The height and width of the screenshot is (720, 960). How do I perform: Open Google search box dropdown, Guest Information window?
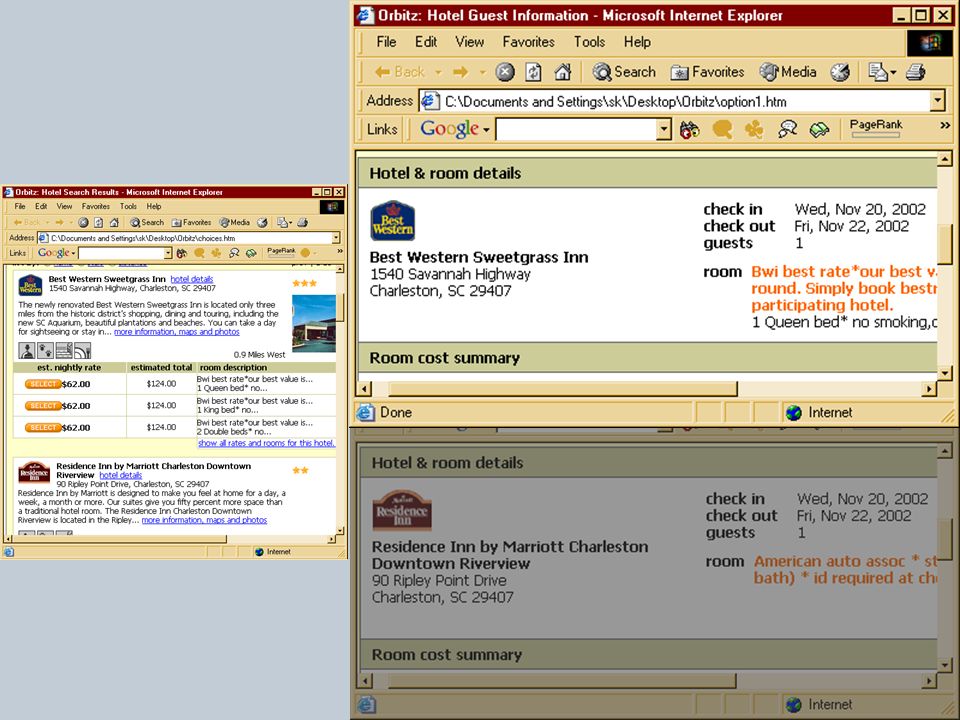pos(664,129)
